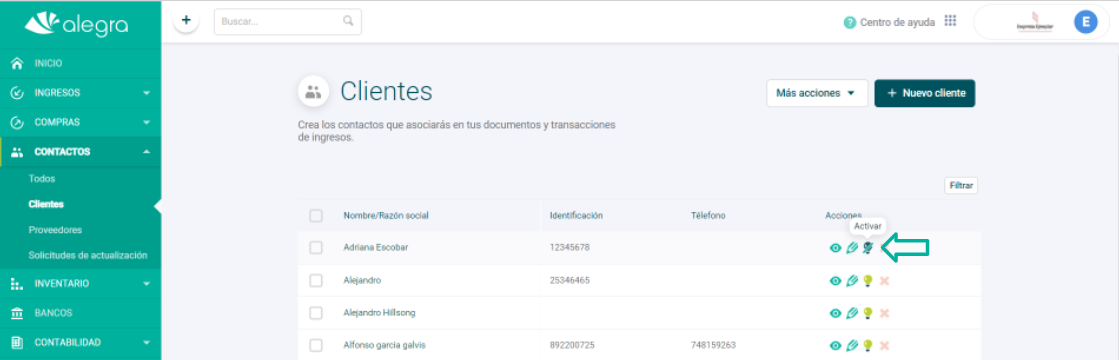
Task: Click the Alegra logo
Action: (76, 24)
